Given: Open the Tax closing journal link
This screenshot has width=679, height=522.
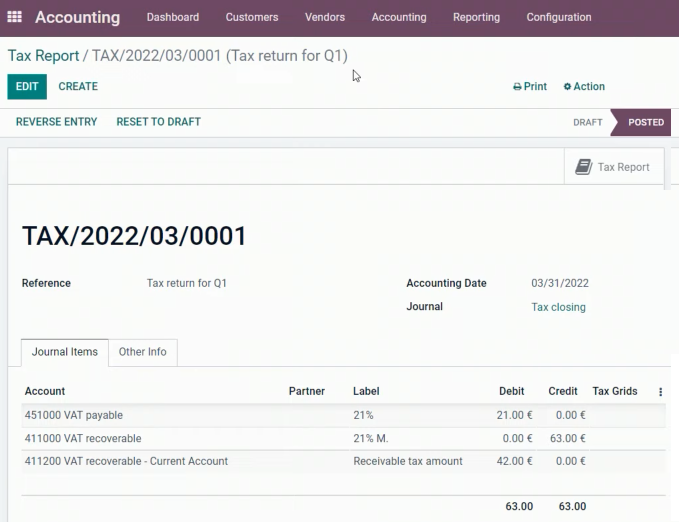Looking at the screenshot, I should coord(558,307).
